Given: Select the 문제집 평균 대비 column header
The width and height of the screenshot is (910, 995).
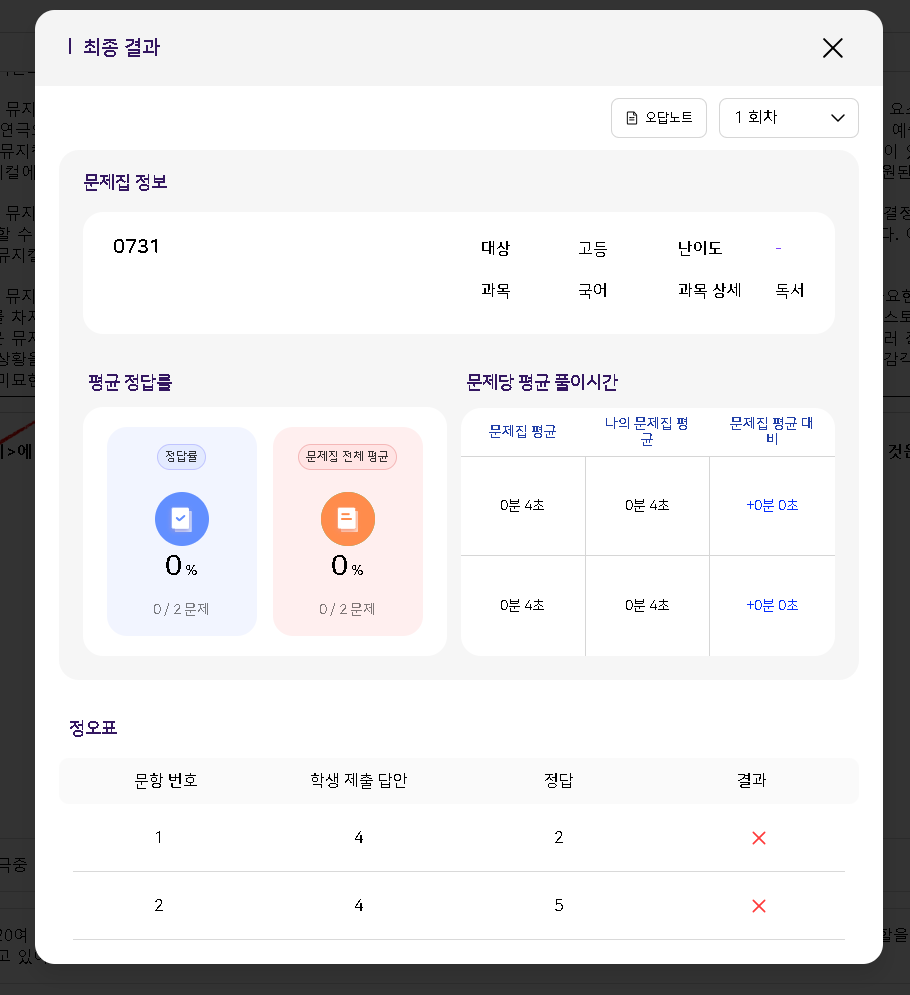Looking at the screenshot, I should (x=772, y=432).
